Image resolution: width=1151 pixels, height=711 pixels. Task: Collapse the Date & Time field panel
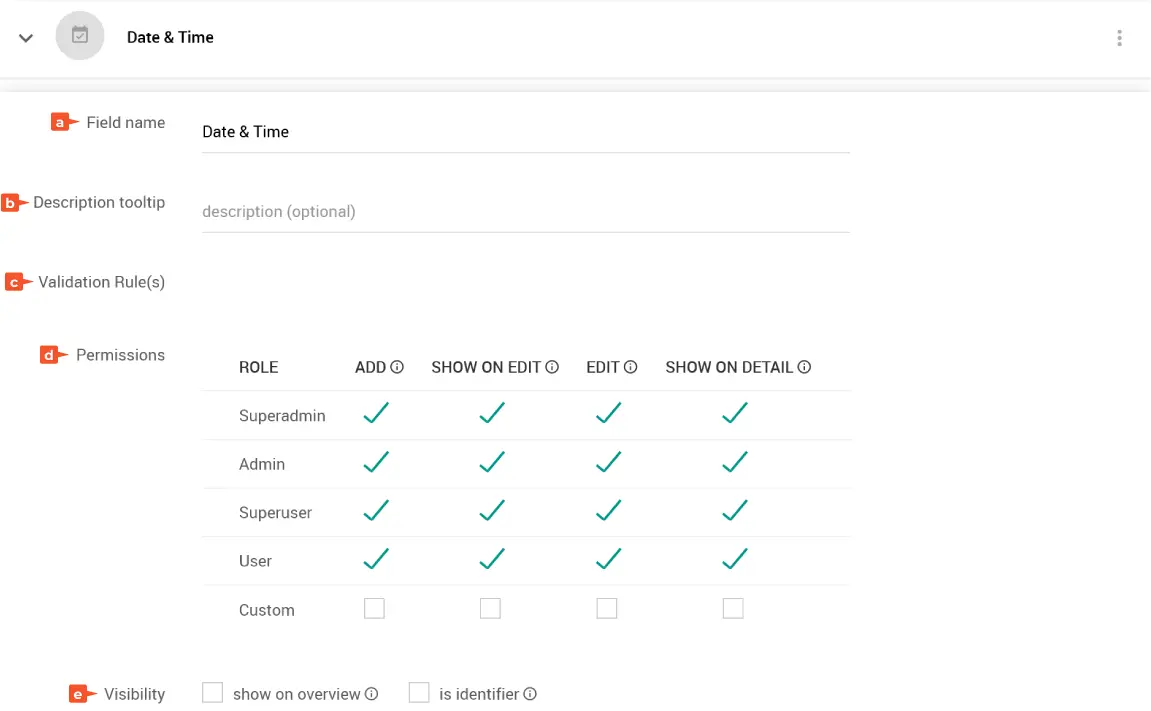(26, 38)
